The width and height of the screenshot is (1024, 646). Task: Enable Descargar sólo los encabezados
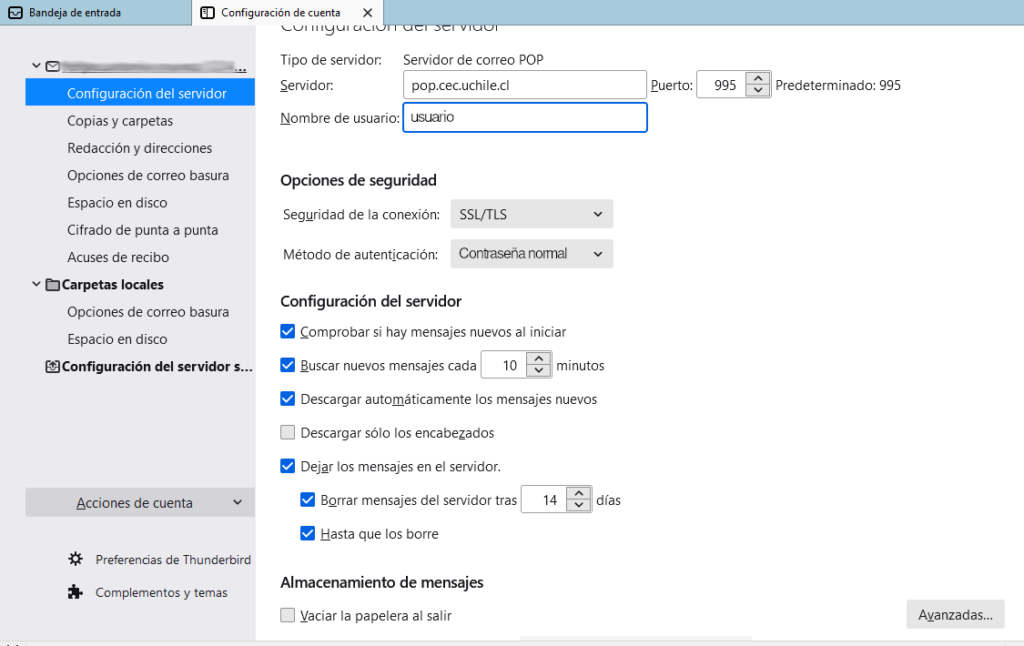pyautogui.click(x=288, y=433)
